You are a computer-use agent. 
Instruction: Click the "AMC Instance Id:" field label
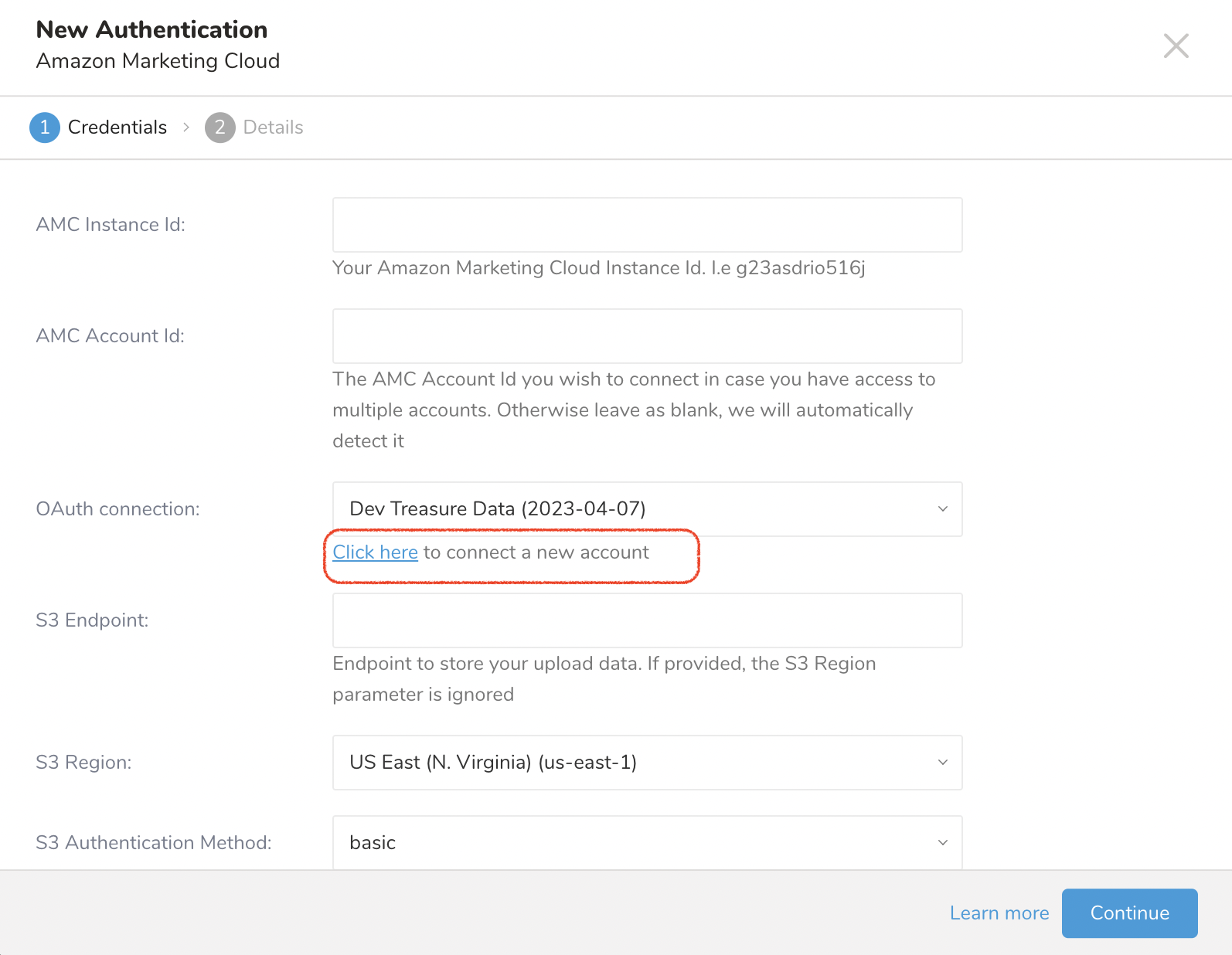[111, 225]
